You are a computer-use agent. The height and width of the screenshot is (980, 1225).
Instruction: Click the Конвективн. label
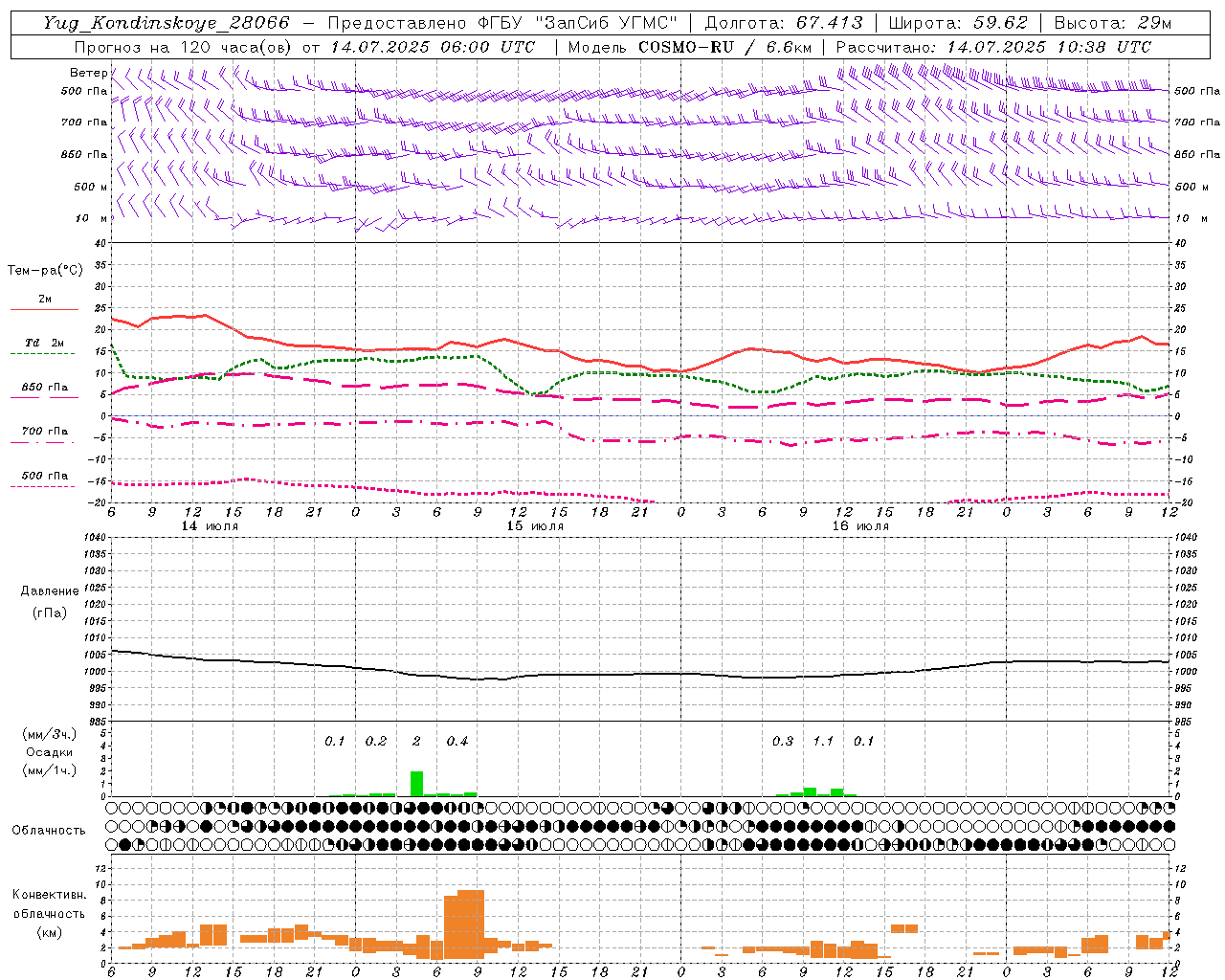tap(49, 895)
